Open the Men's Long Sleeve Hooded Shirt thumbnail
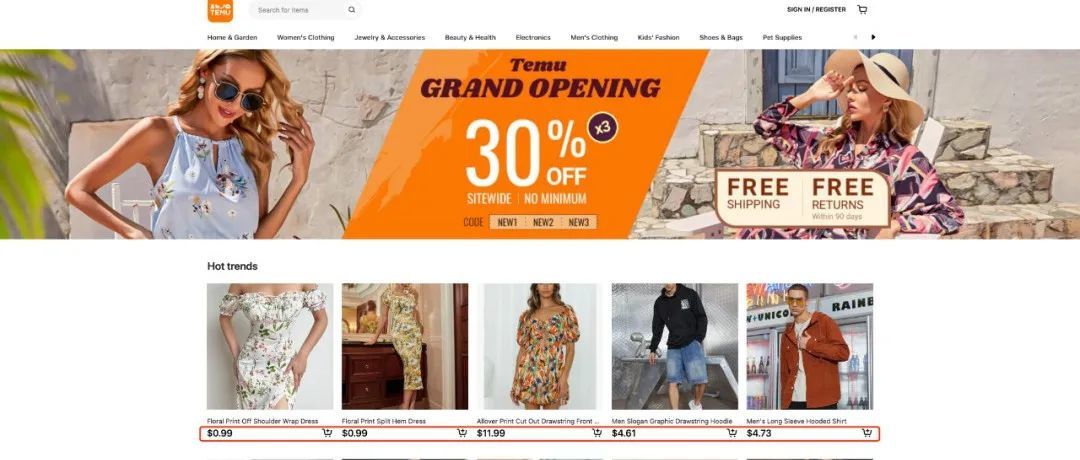The image size is (1080, 460). click(x=809, y=346)
